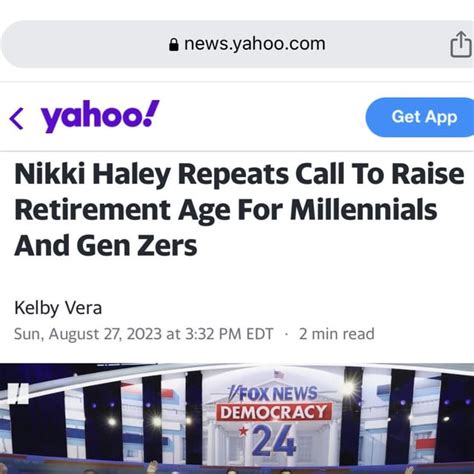Click the red DEMOCRACY banner in photo

pos(274,412)
